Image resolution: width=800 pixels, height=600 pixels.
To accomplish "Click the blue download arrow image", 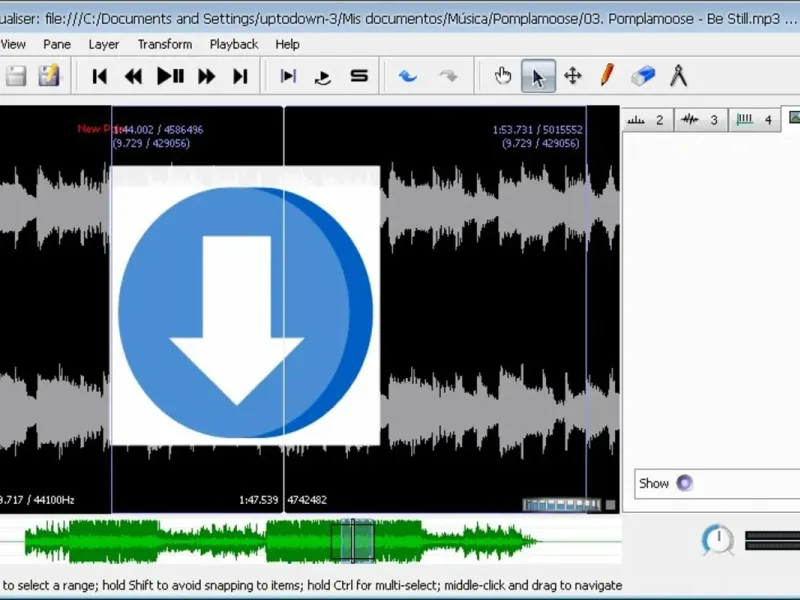I will (245, 306).
